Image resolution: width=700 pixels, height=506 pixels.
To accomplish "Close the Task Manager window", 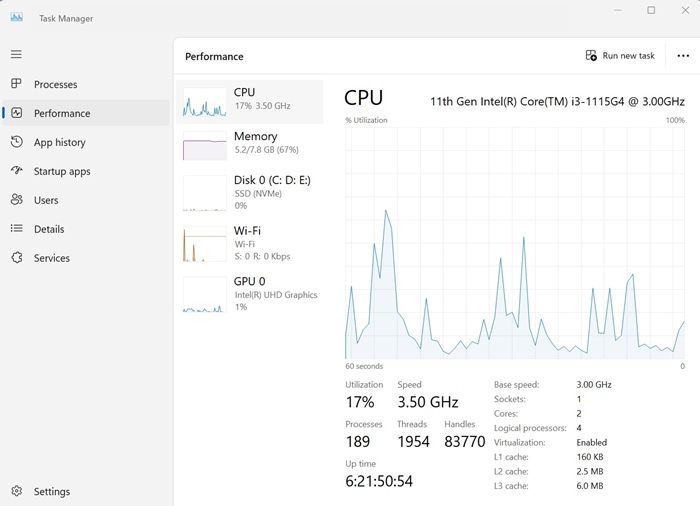I will coord(685,10).
